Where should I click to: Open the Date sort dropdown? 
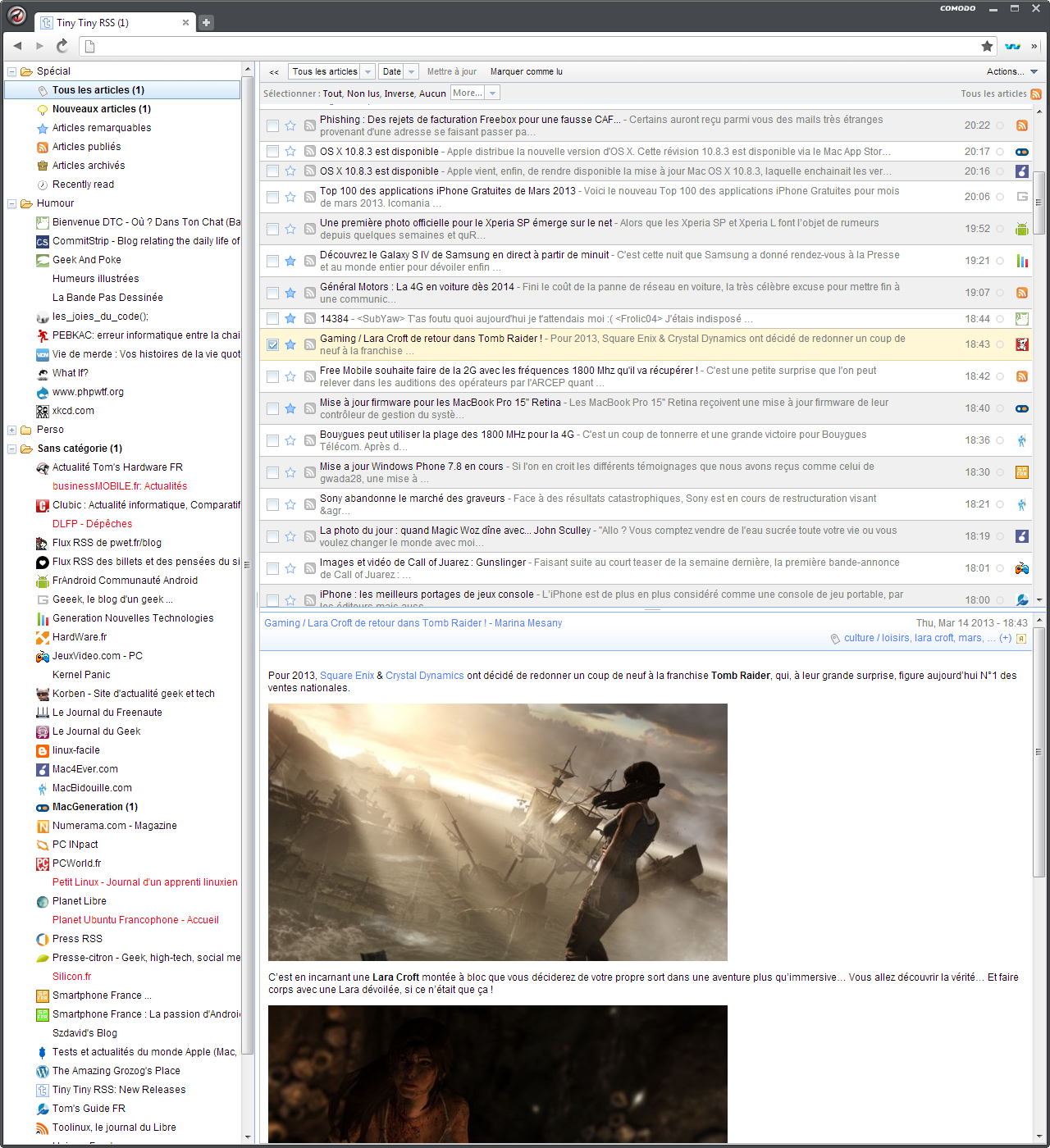[399, 72]
